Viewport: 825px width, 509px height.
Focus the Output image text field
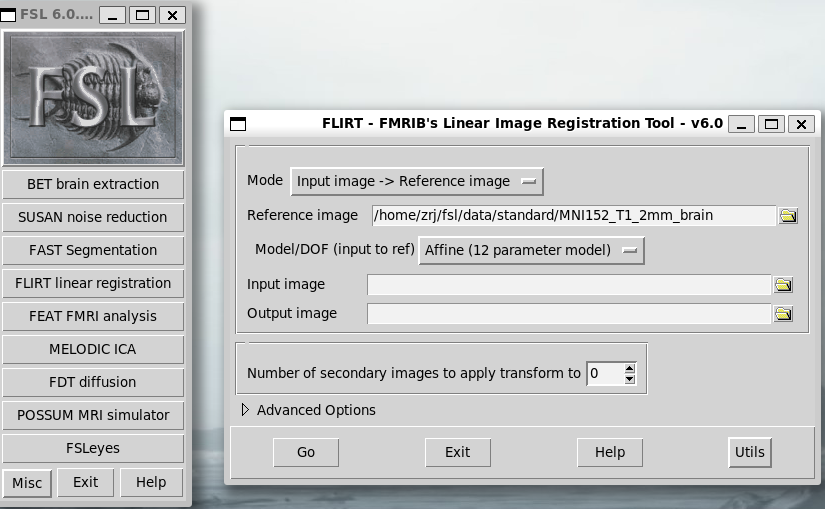[x=569, y=314]
